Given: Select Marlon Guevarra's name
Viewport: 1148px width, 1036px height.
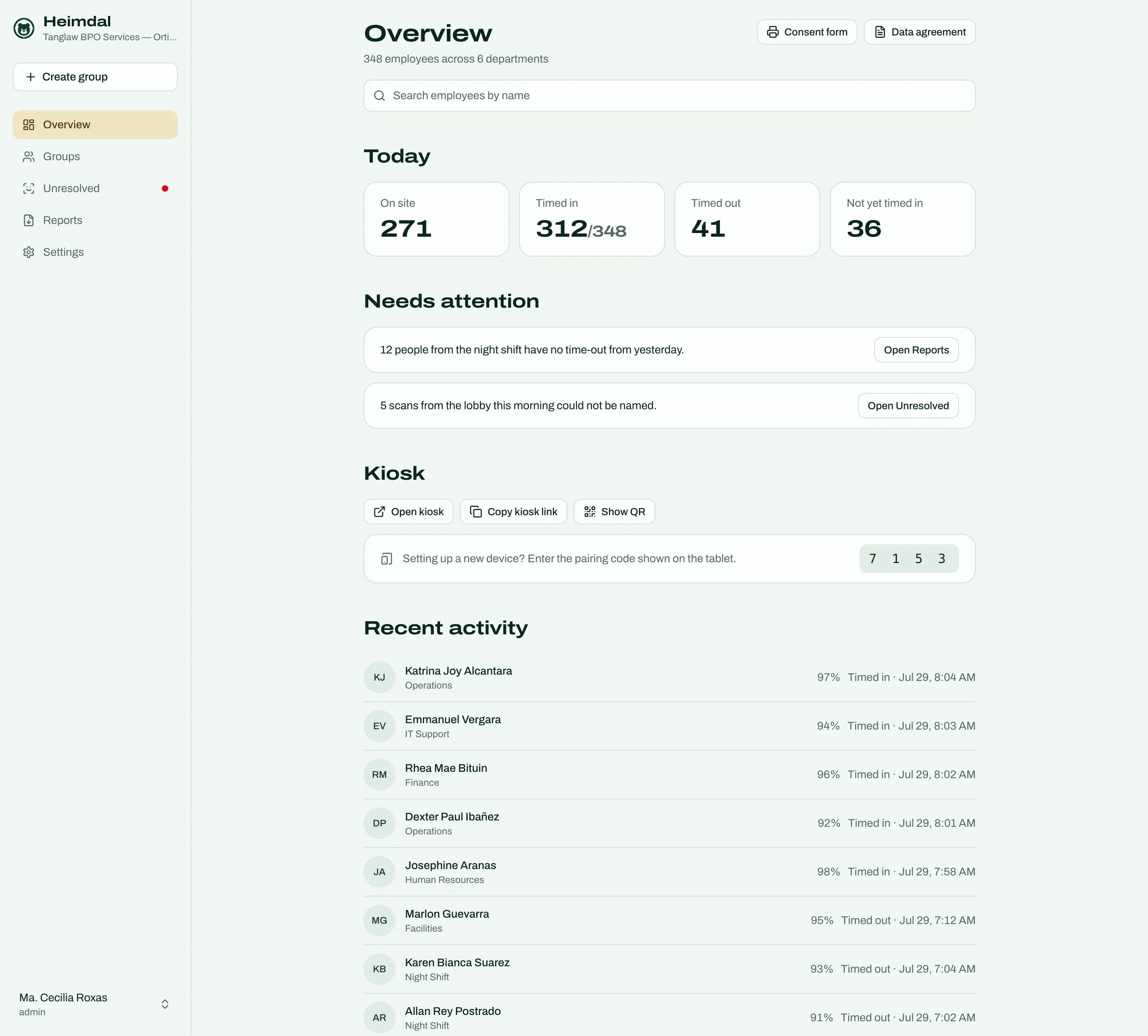Looking at the screenshot, I should pos(447,914).
